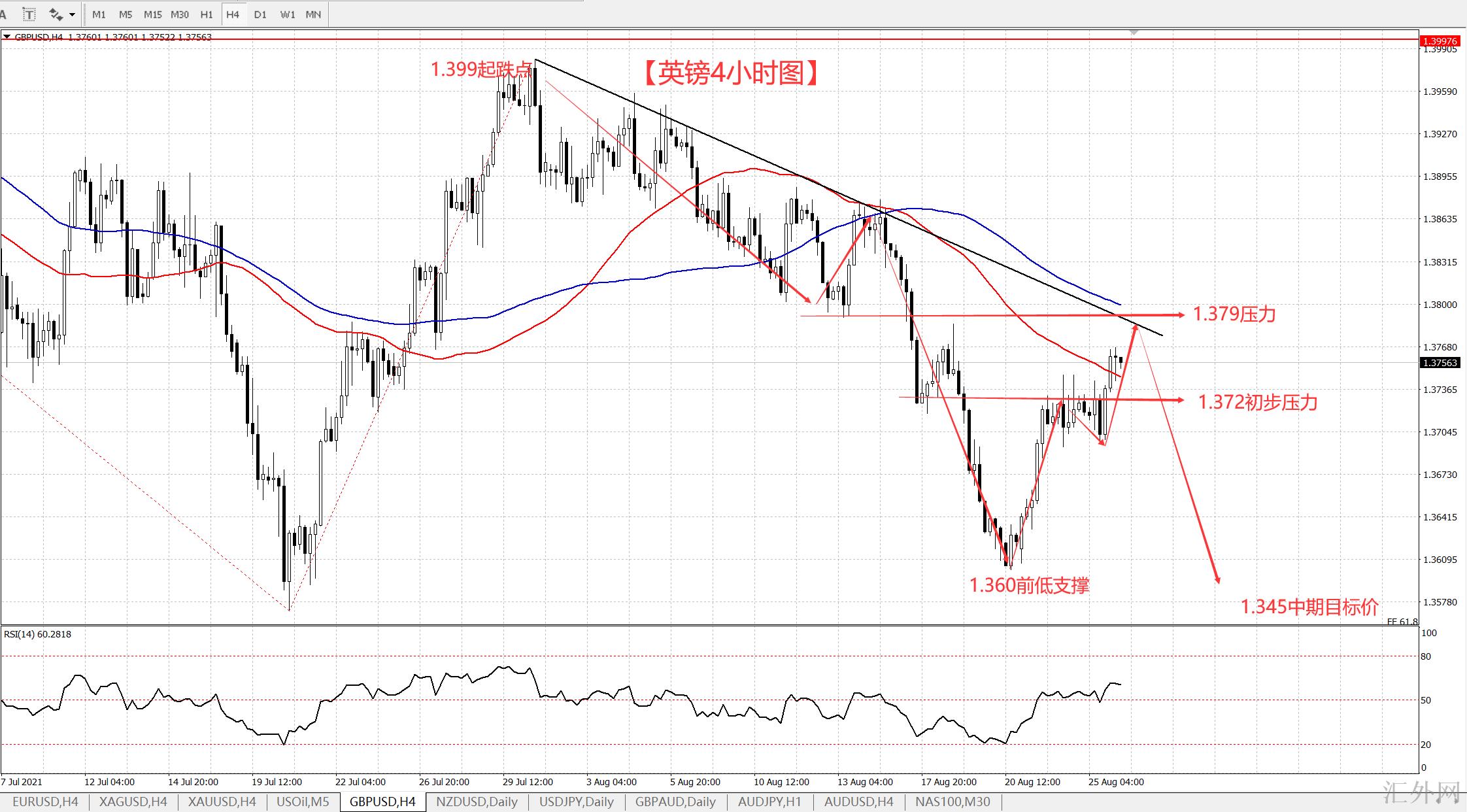This screenshot has width=1467, height=812.
Task: Click the chart shift triangle marker
Action: [1134, 32]
